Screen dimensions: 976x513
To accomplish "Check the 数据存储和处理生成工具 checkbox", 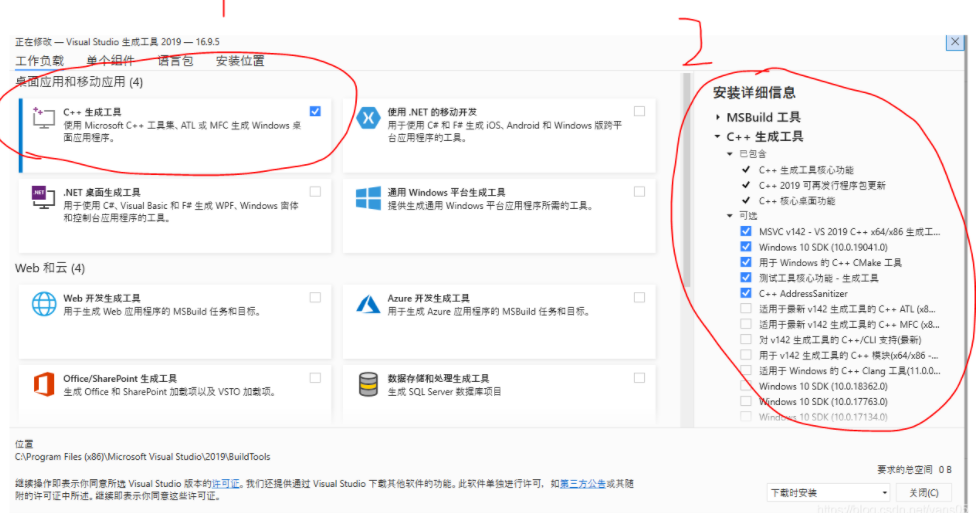I will (x=639, y=378).
